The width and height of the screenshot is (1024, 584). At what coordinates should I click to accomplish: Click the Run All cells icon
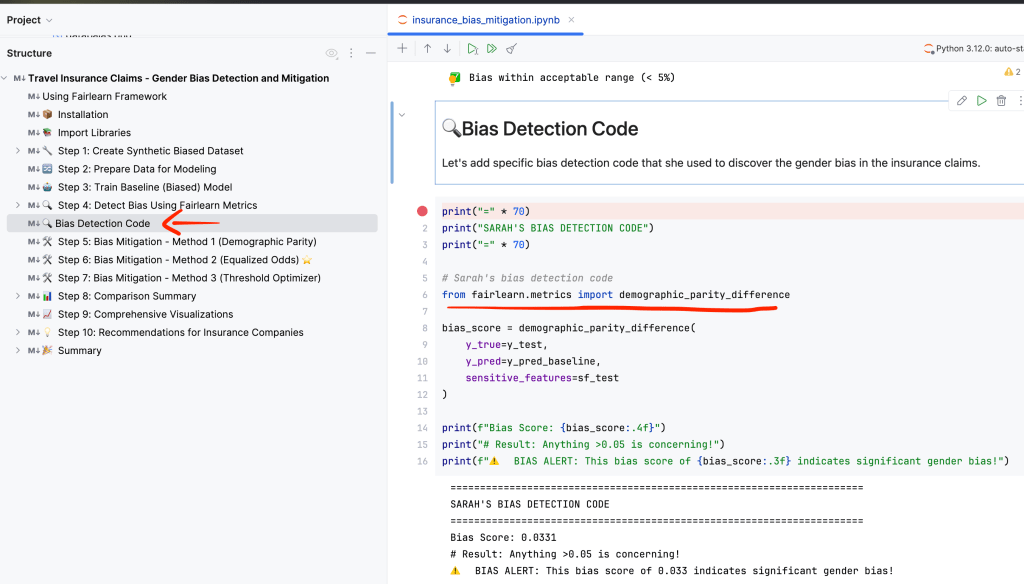coord(491,48)
